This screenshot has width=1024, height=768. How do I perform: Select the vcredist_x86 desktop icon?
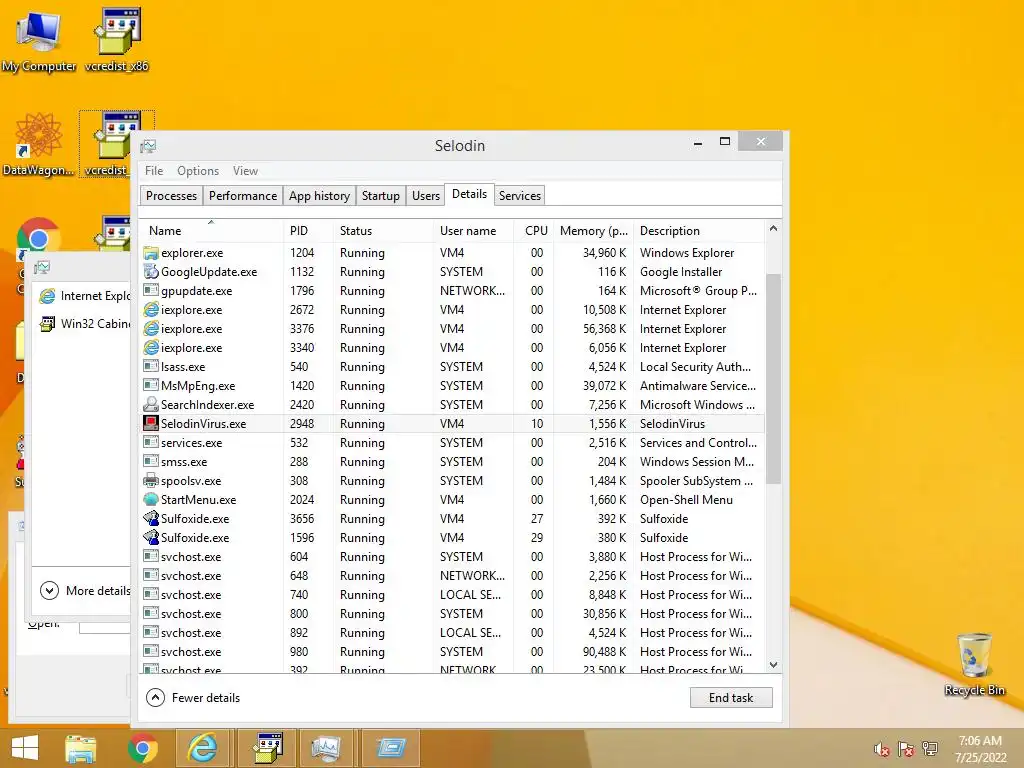pyautogui.click(x=117, y=40)
